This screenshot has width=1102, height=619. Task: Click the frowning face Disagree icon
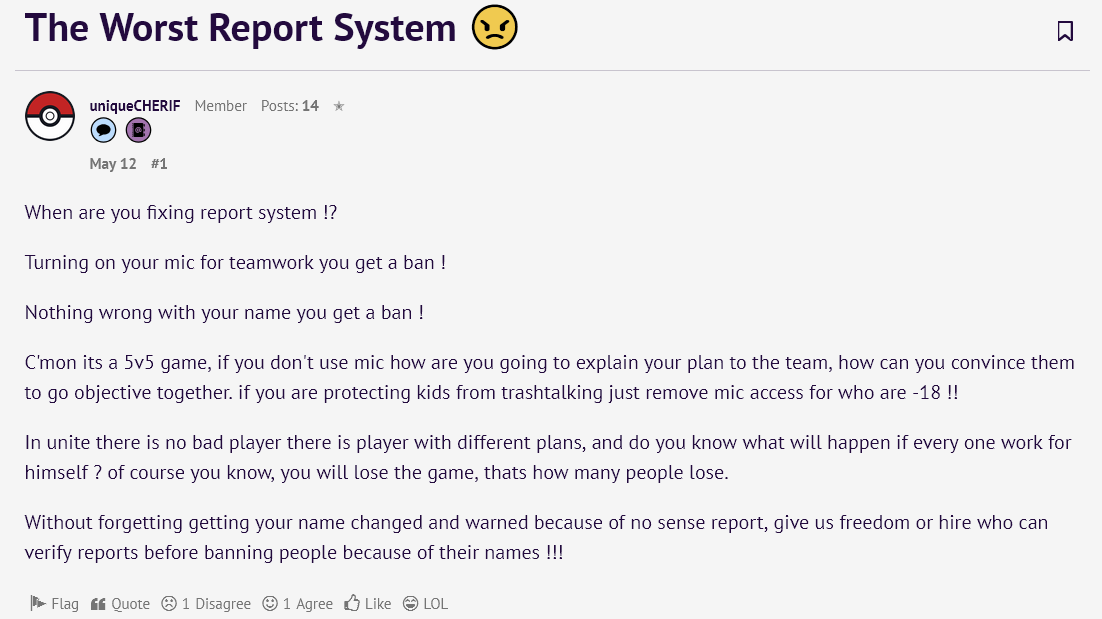pyautogui.click(x=169, y=603)
